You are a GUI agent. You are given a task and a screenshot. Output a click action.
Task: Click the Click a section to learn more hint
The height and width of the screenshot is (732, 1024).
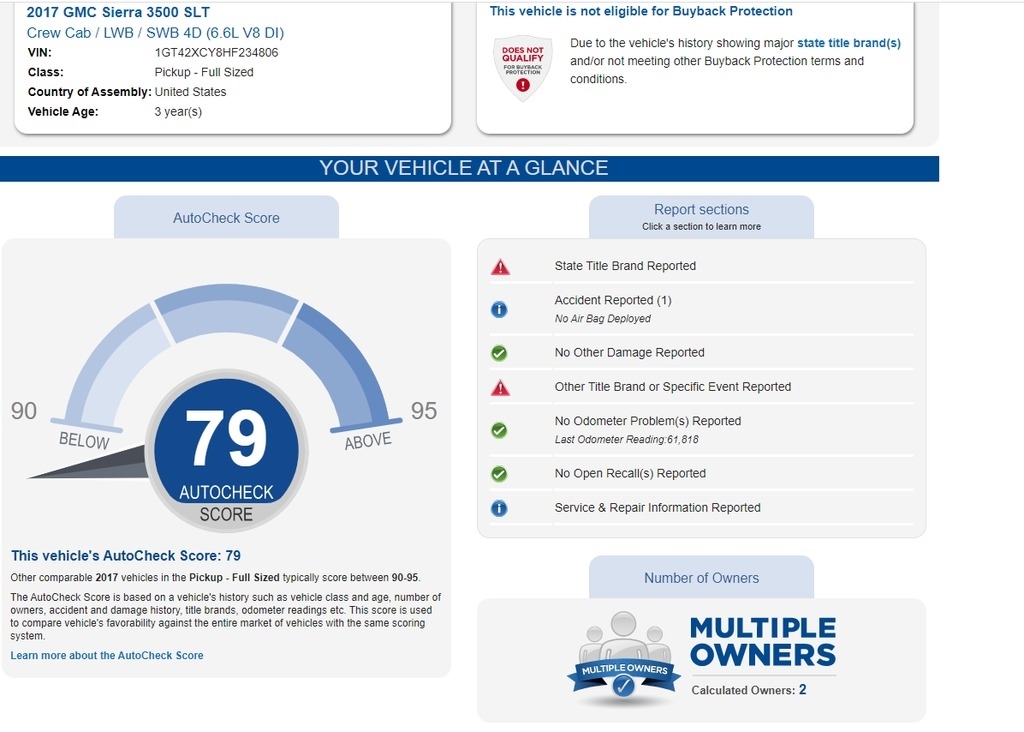coord(701,227)
